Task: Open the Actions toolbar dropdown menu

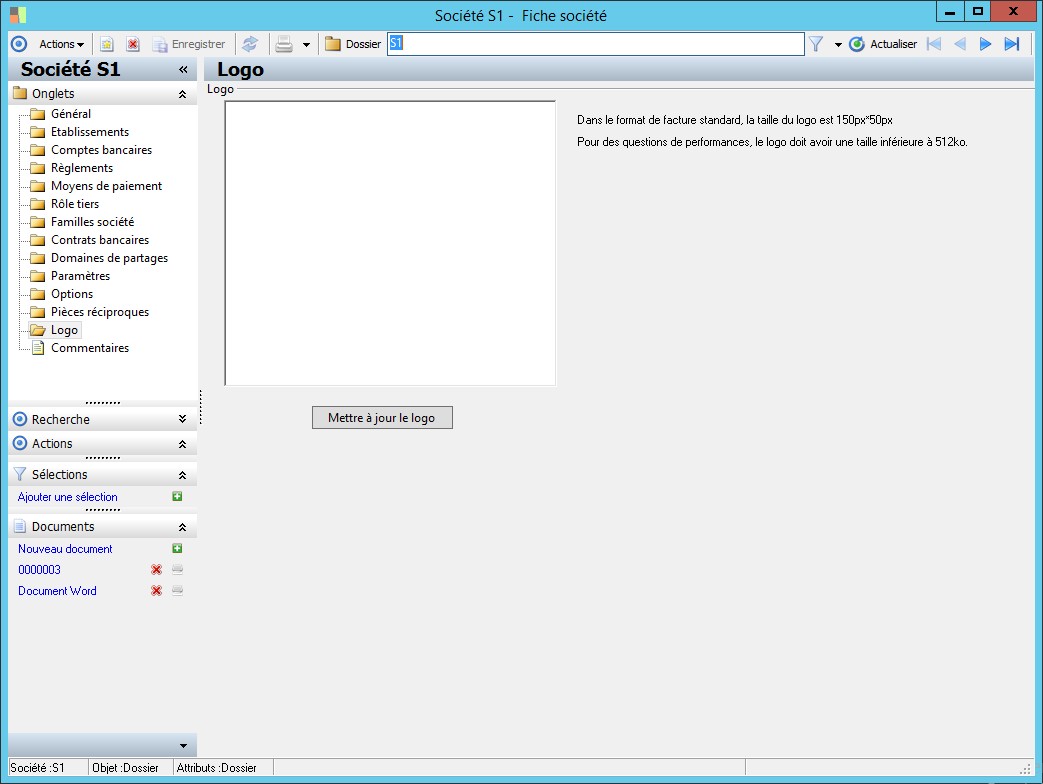Action: pyautogui.click(x=61, y=44)
